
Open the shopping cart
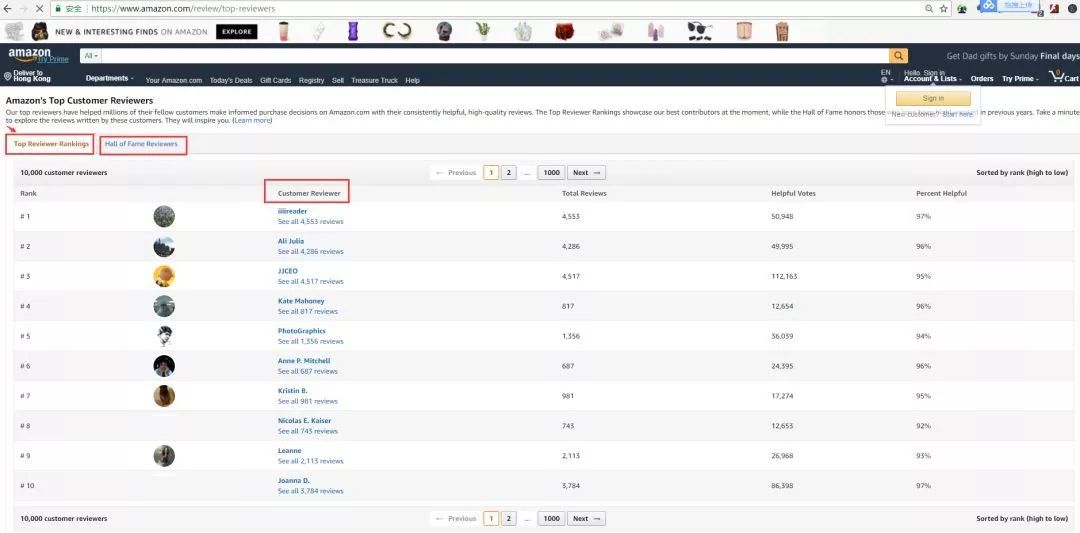coord(1063,77)
